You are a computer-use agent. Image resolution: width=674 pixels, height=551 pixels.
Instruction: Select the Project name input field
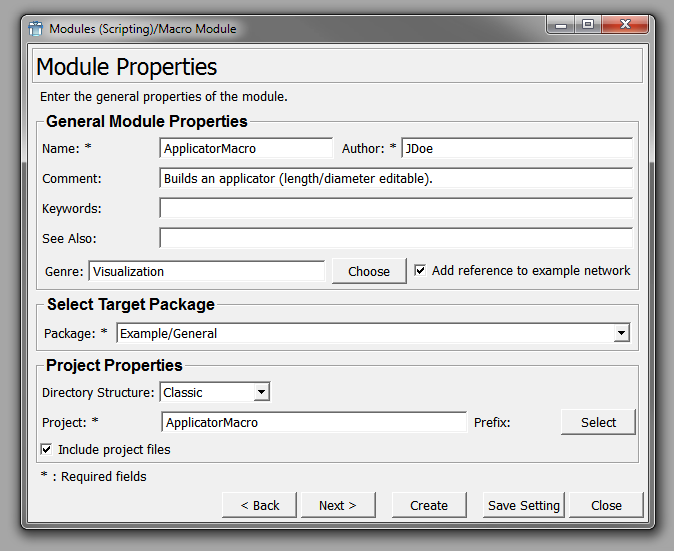click(x=313, y=422)
